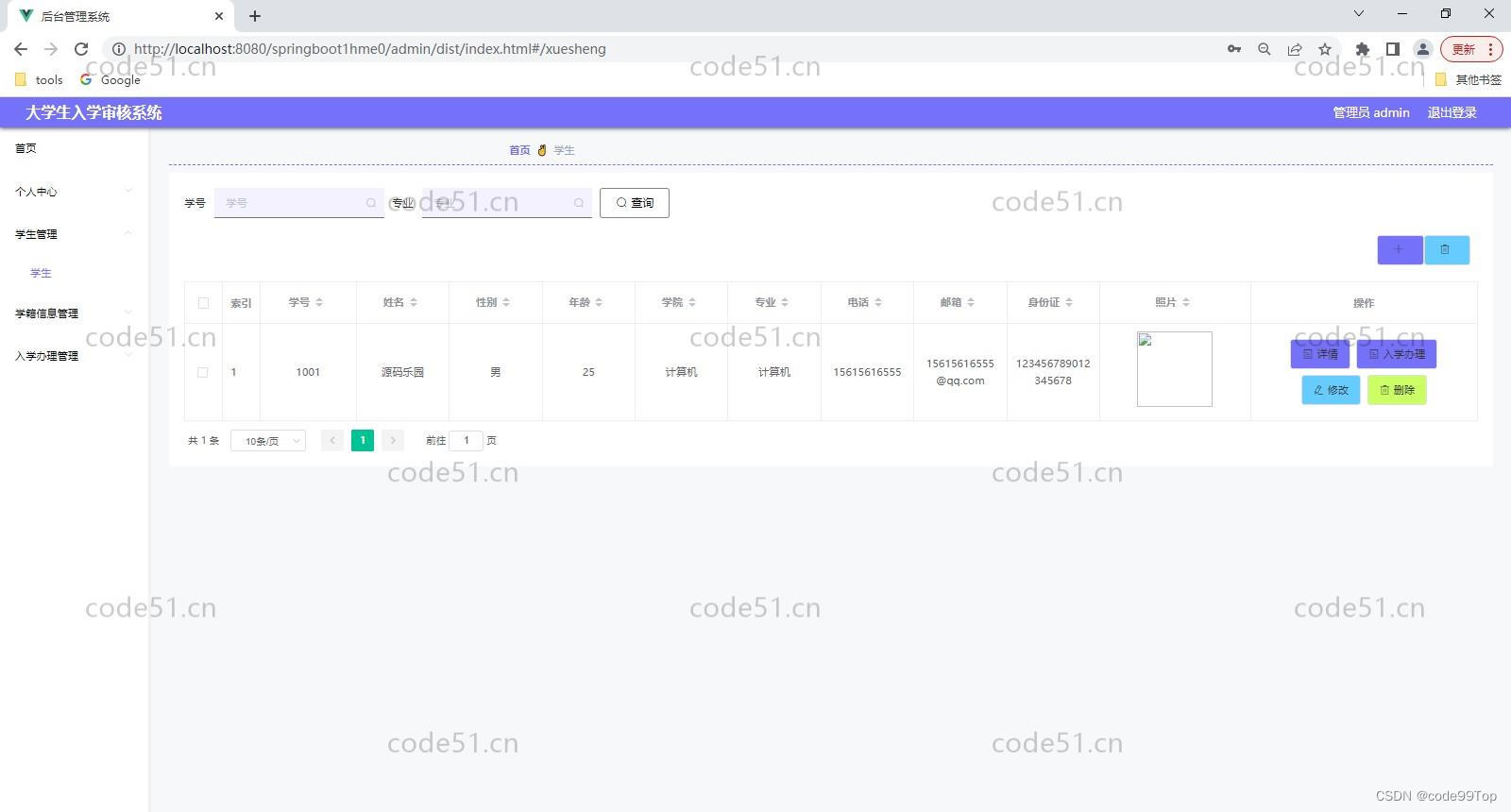Viewport: 1511px width, 812px height.
Task: Sort the table by 年龄 column
Action: 599,302
